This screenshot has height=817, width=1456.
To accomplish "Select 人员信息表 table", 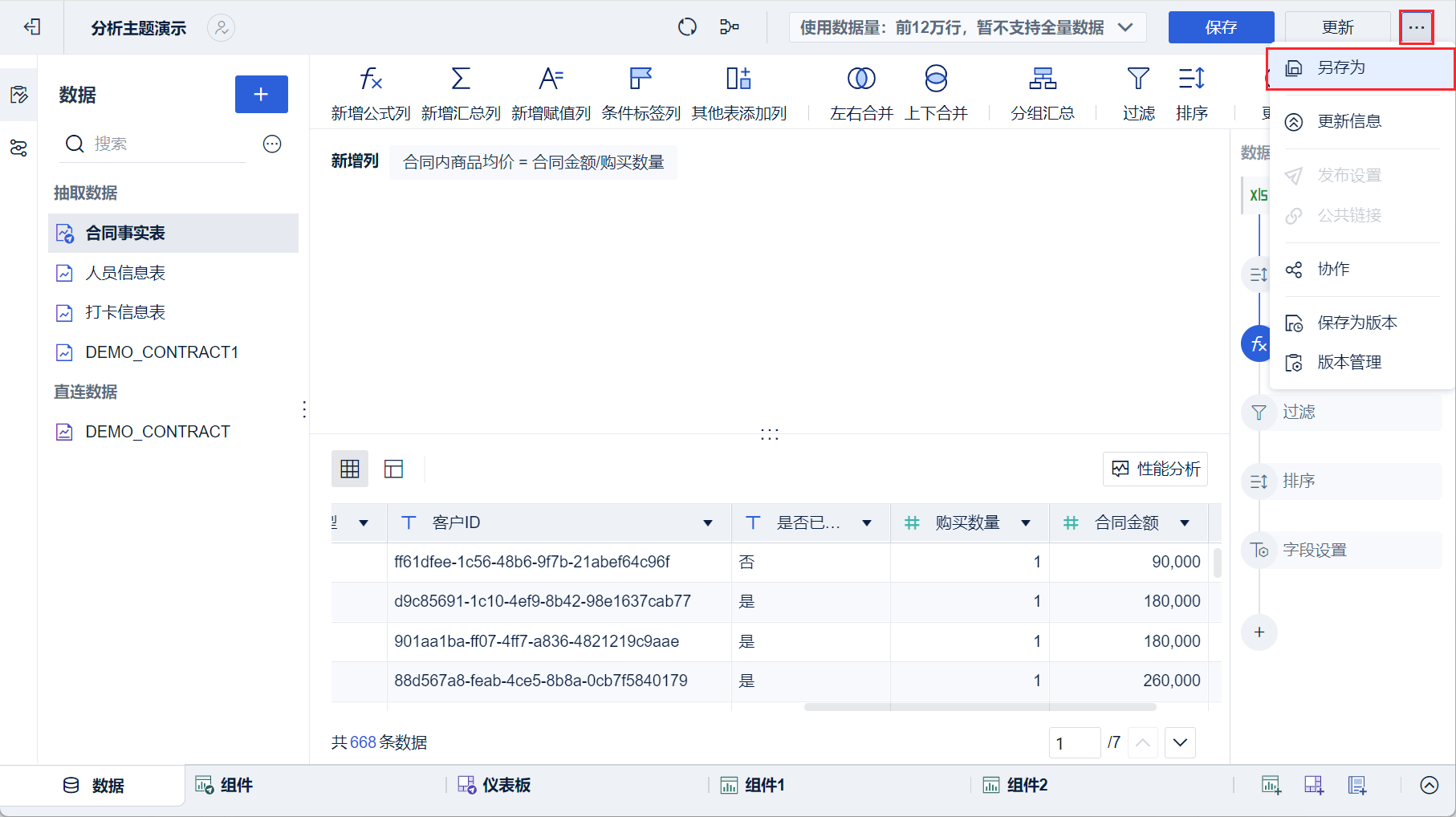I will click(x=173, y=273).
